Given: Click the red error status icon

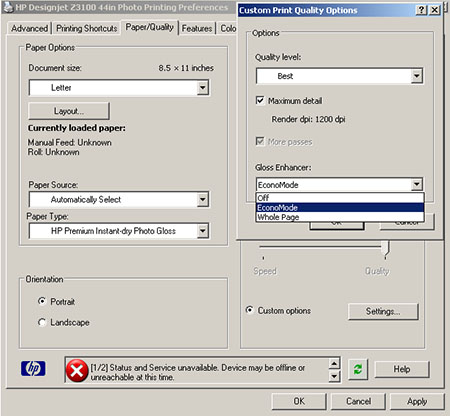Looking at the screenshot, I should pyautogui.click(x=77, y=370).
